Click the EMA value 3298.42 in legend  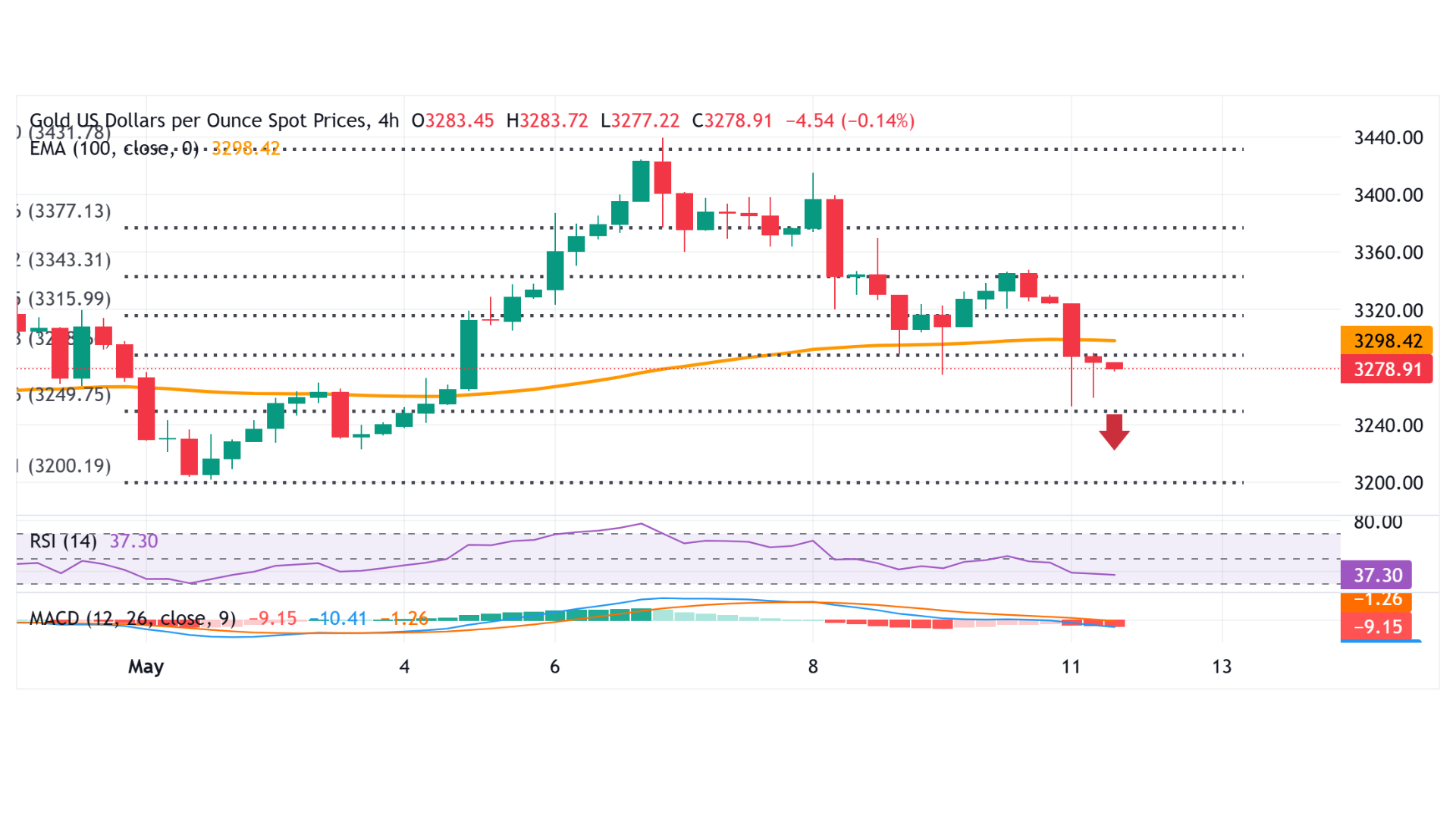point(246,149)
